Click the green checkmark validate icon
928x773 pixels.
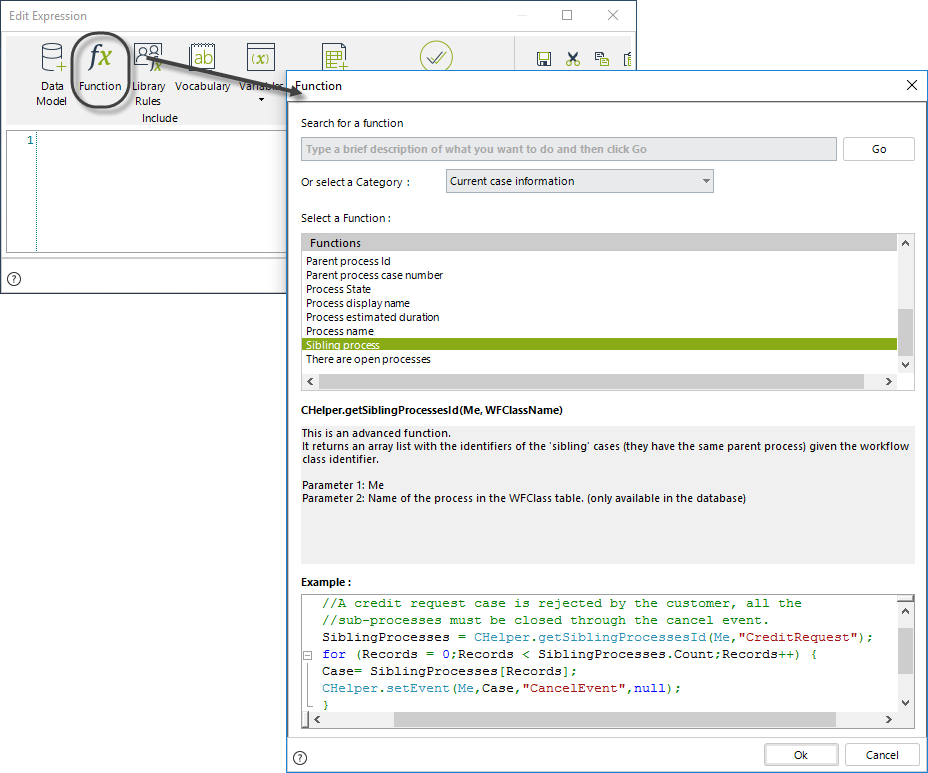point(436,56)
